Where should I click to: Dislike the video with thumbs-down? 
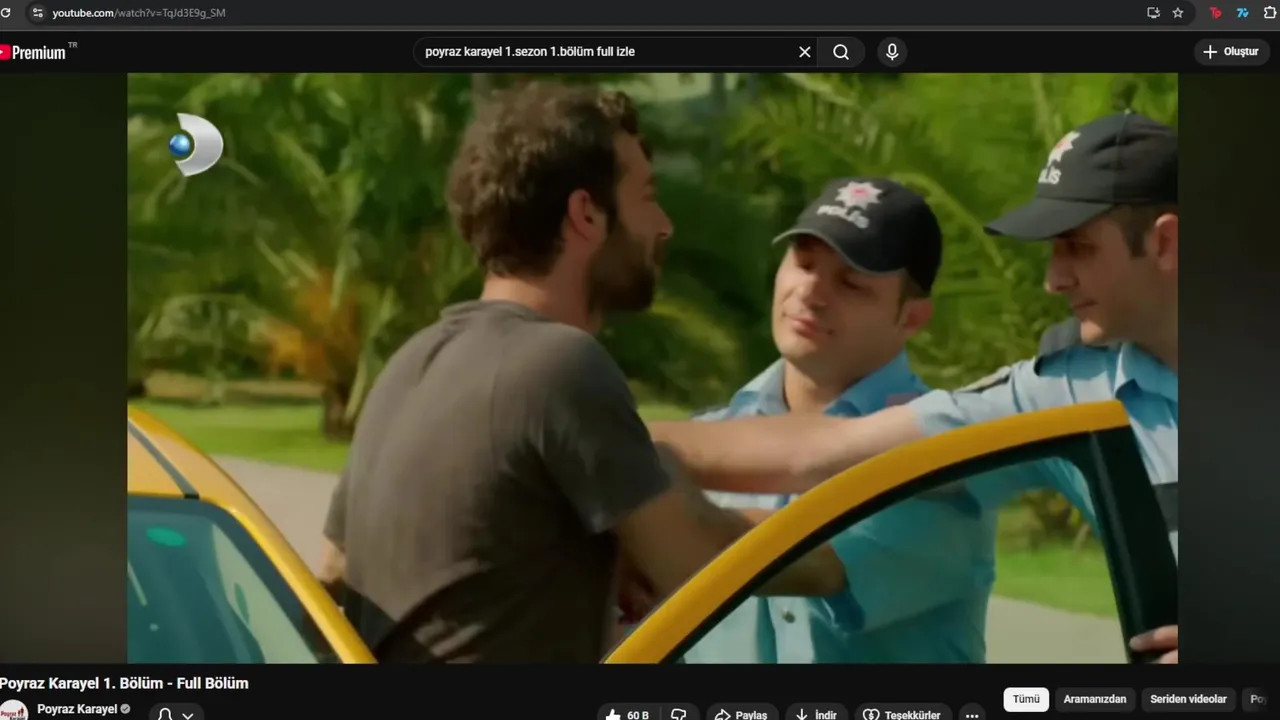[x=679, y=714]
